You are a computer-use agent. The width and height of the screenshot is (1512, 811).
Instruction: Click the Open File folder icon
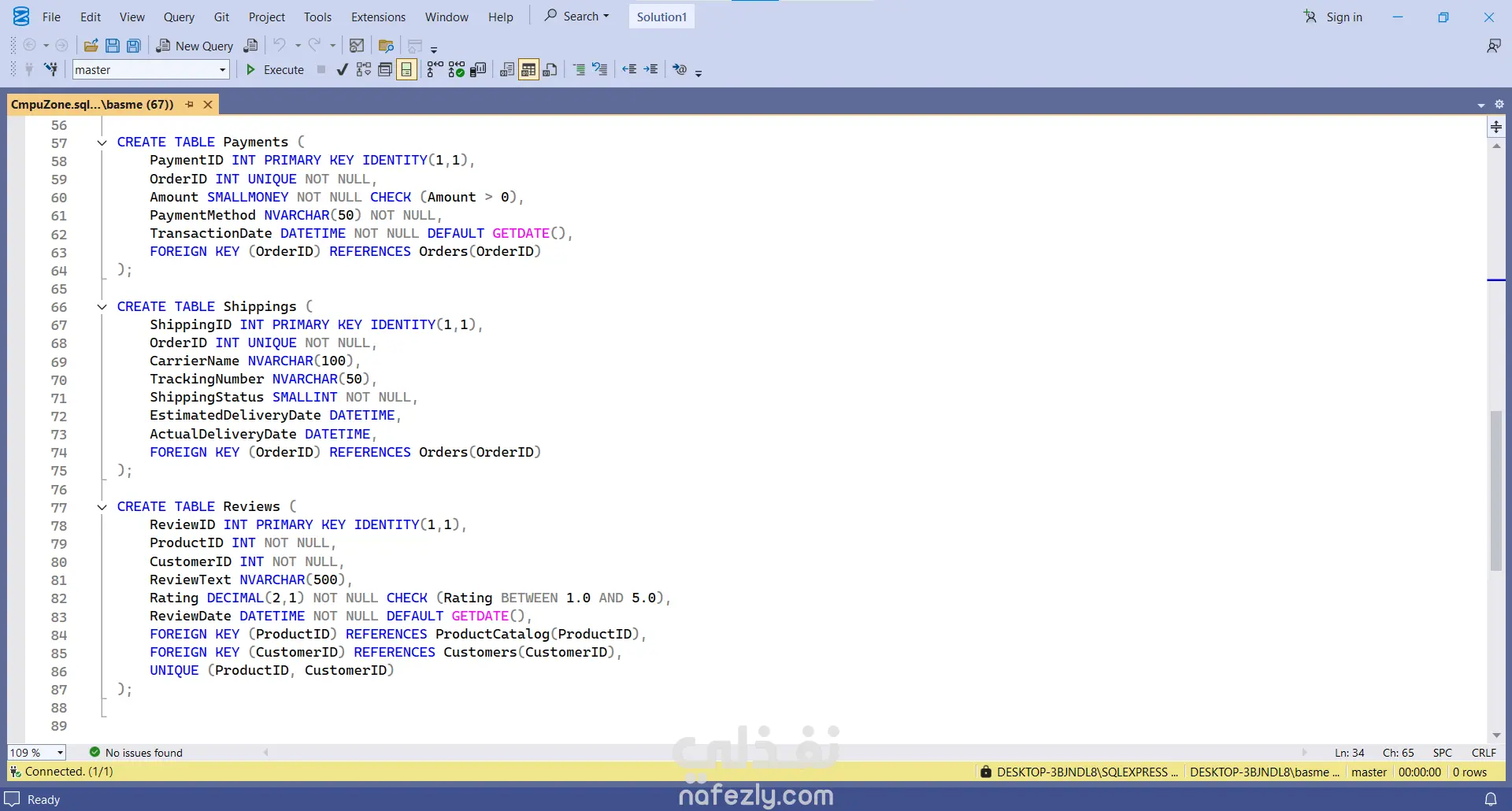pyautogui.click(x=91, y=46)
